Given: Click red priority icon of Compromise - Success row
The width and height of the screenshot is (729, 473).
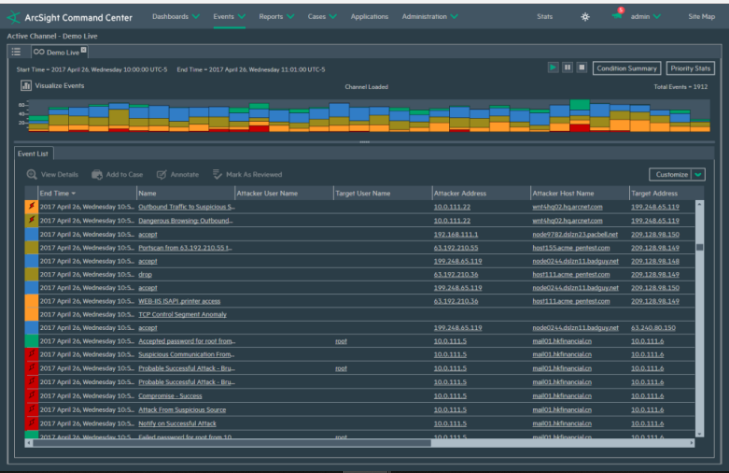Looking at the screenshot, I should click(x=32, y=396).
